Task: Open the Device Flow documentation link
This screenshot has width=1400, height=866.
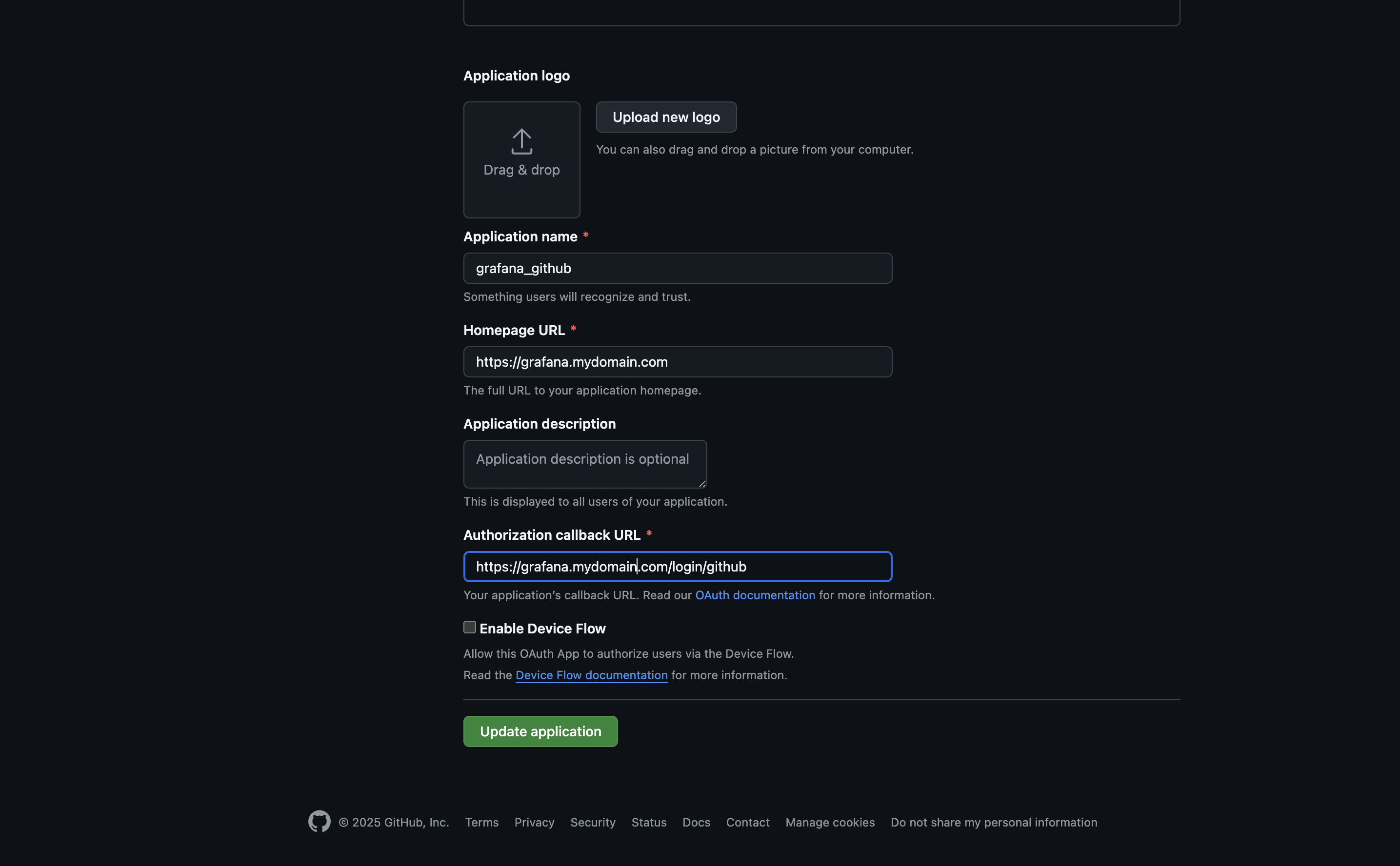Action: coord(591,675)
